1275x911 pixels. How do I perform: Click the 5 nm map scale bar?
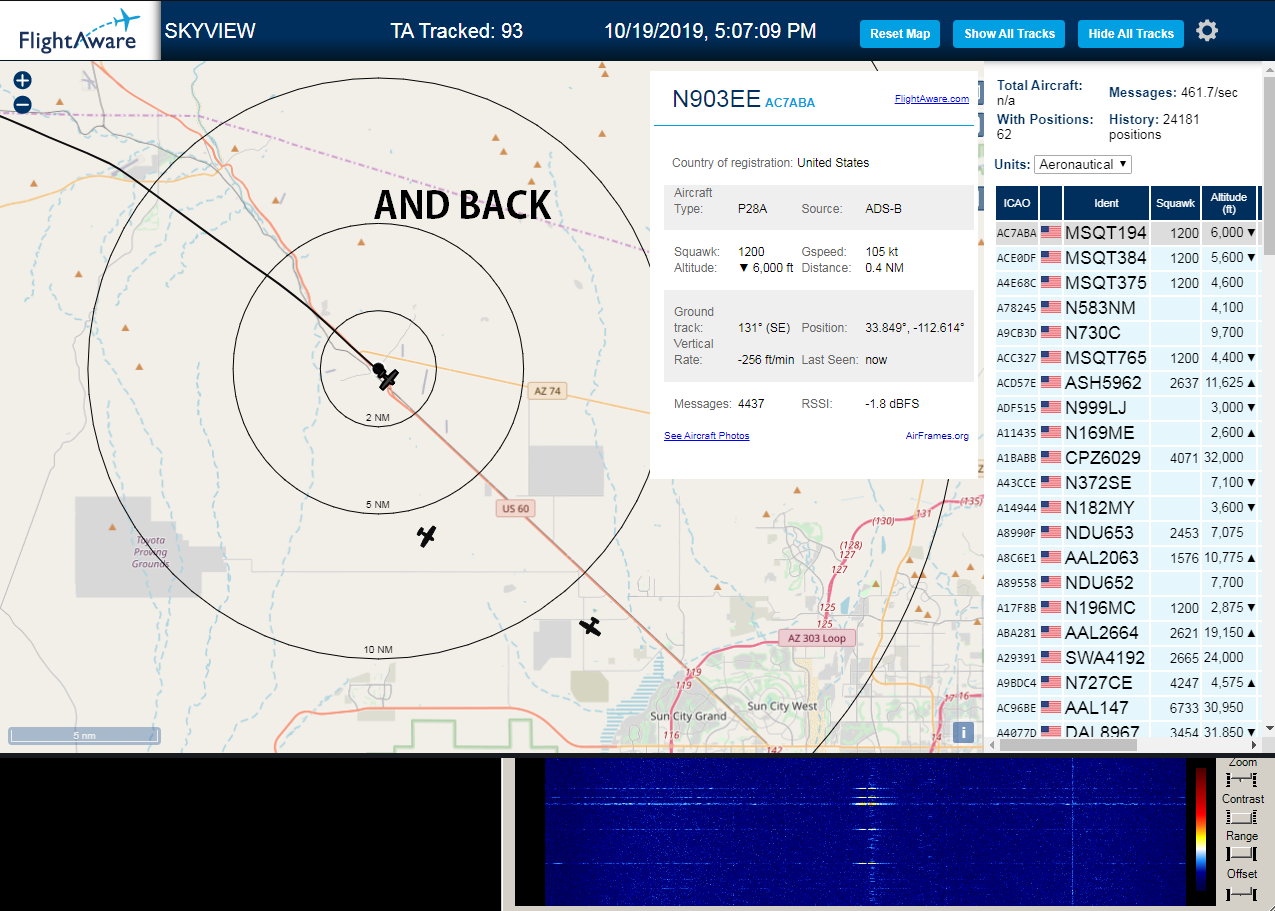tap(85, 736)
